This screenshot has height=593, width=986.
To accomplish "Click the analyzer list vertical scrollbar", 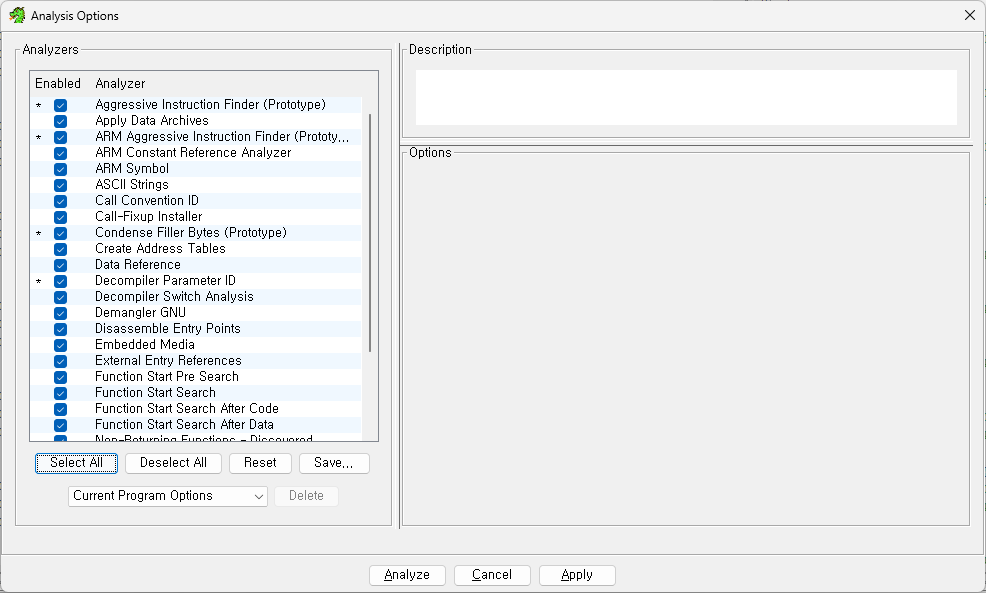I will tap(370, 232).
